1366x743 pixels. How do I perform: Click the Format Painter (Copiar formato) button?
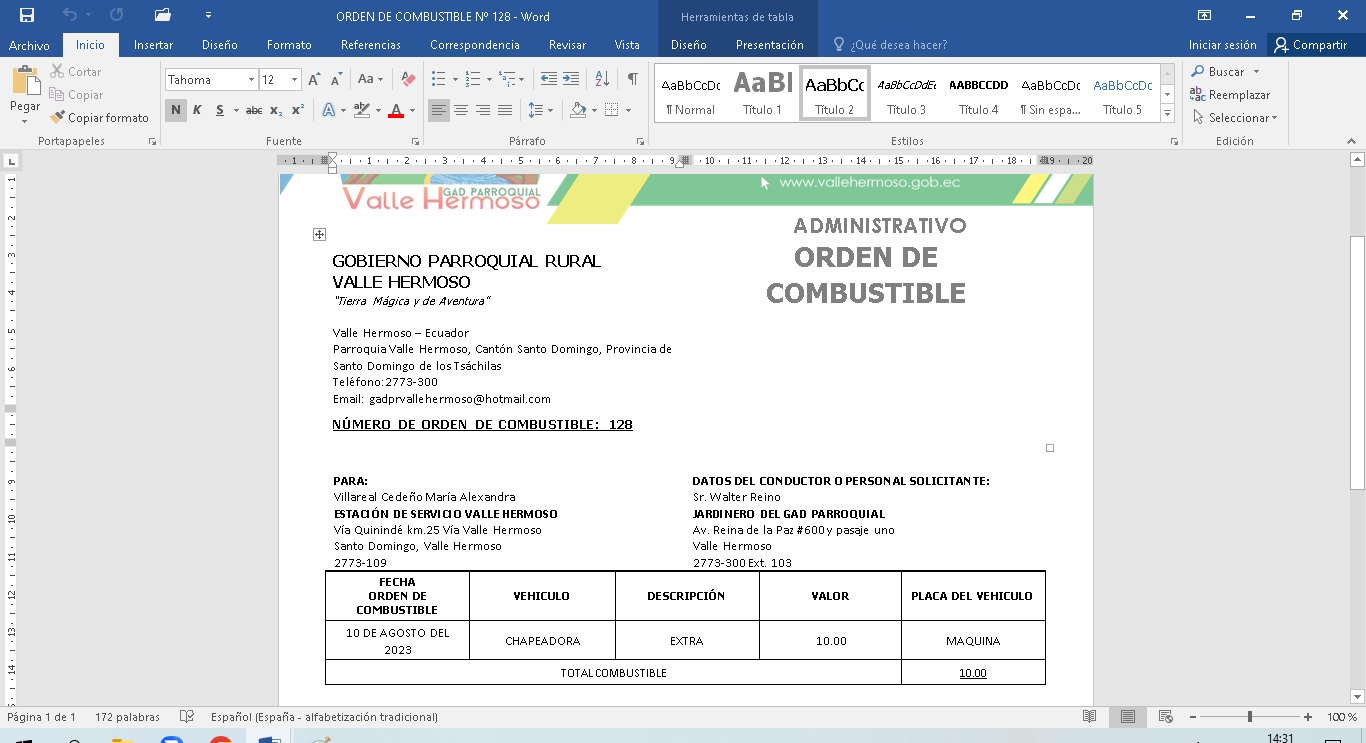click(x=98, y=118)
